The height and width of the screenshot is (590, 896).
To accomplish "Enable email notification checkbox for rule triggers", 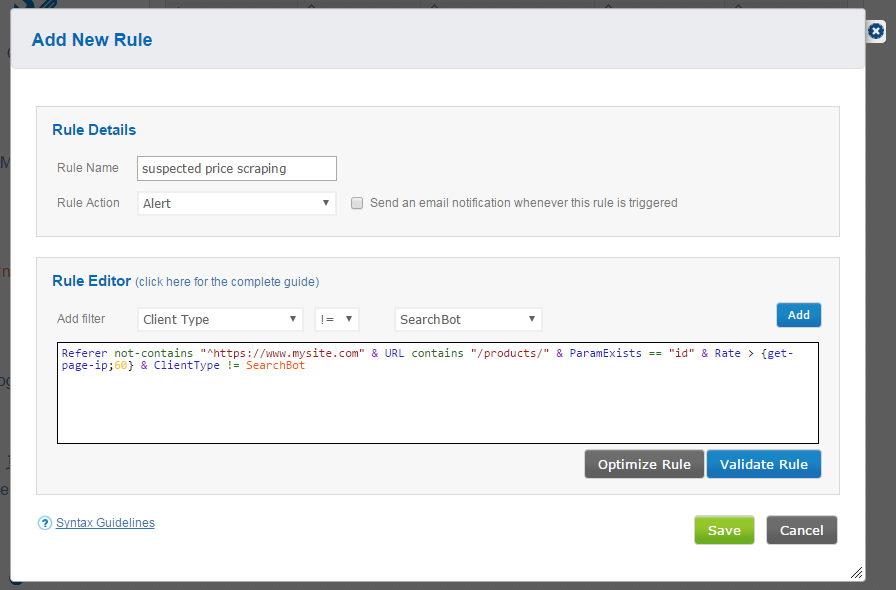I will coord(357,203).
